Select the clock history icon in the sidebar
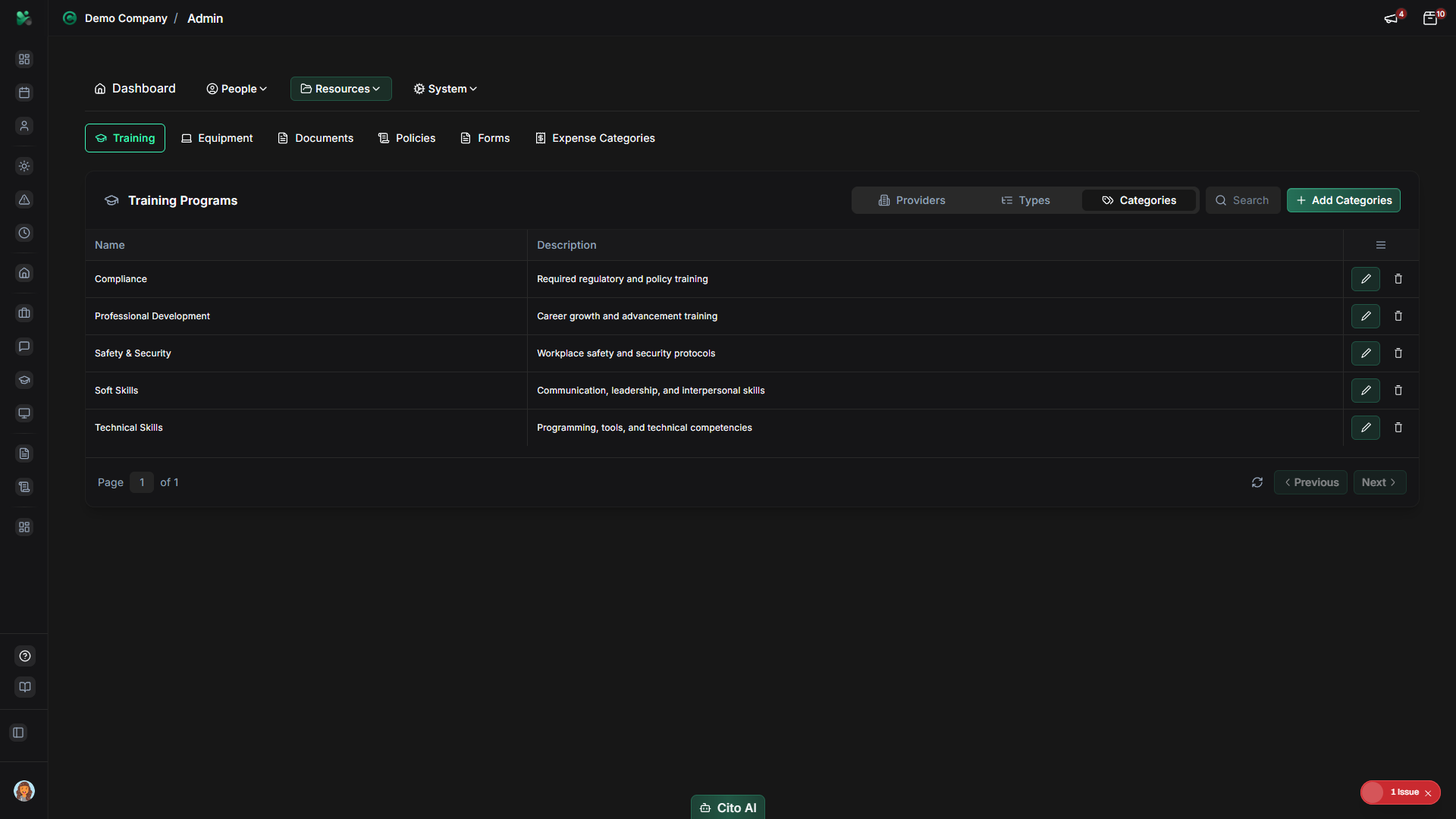Image resolution: width=1456 pixels, height=819 pixels. (x=24, y=233)
